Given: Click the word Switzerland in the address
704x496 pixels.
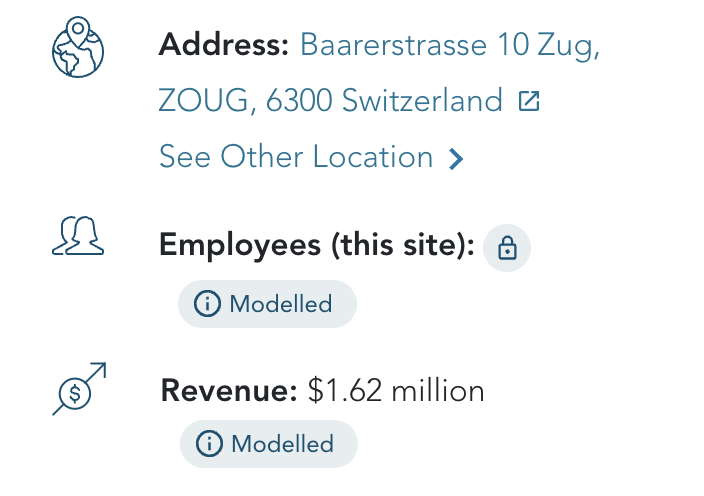Looking at the screenshot, I should click(422, 101).
